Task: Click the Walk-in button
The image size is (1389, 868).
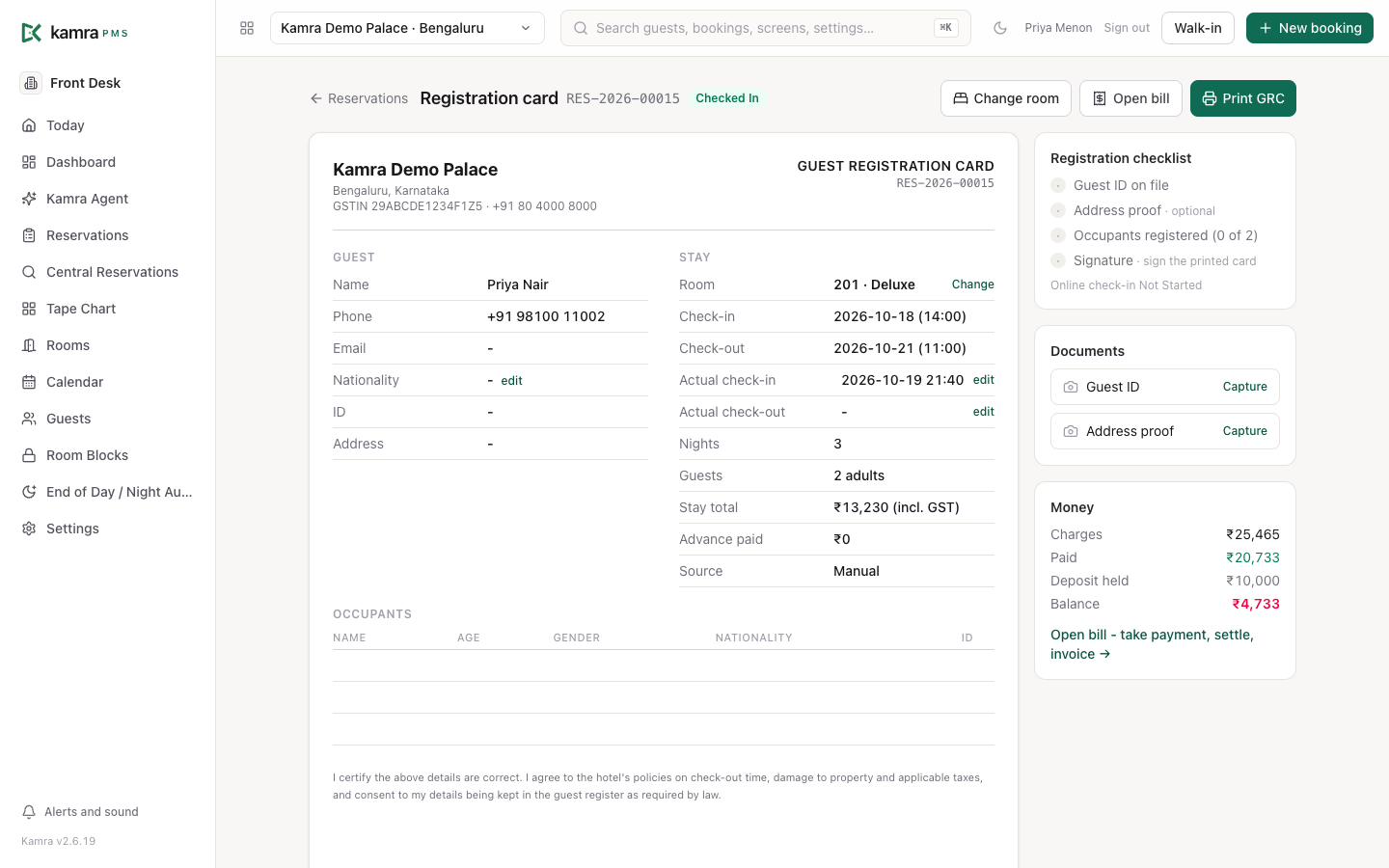Action: point(1198,28)
